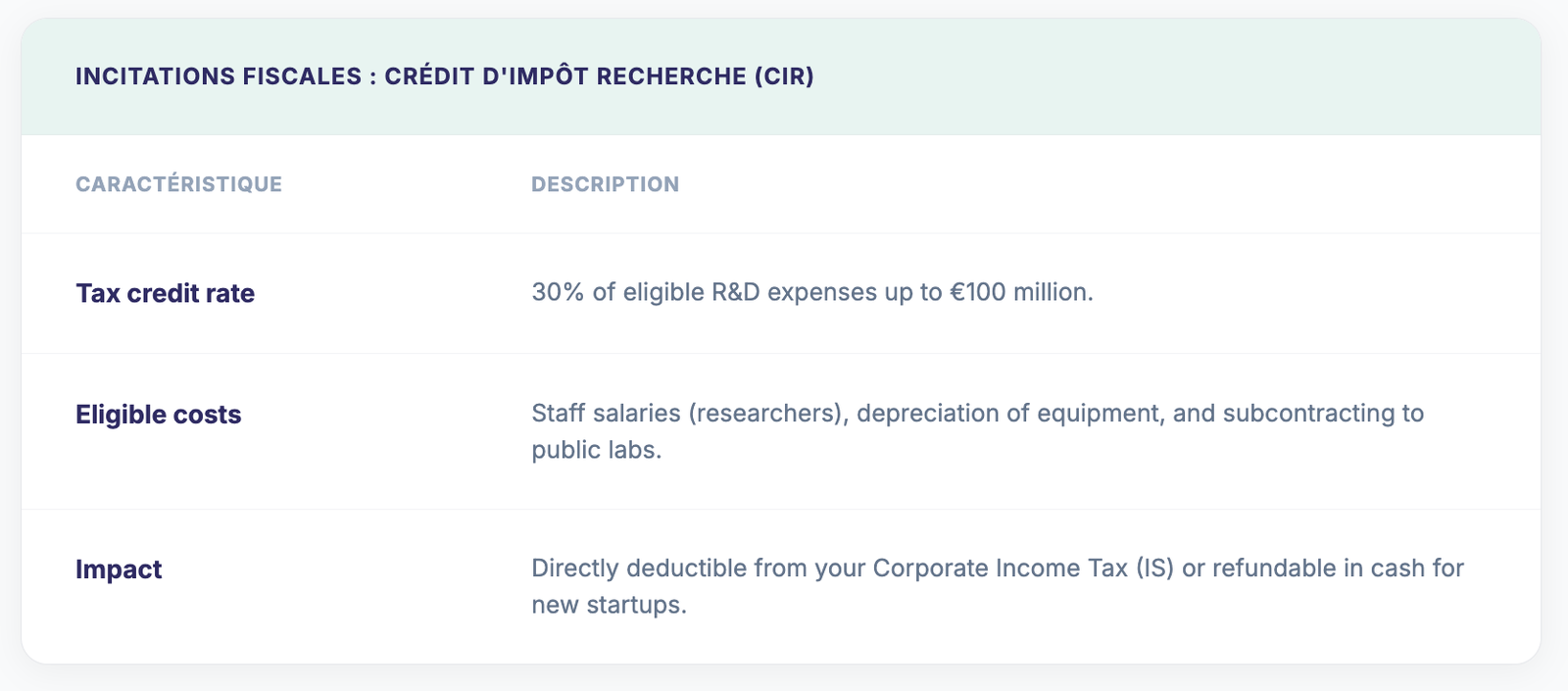The height and width of the screenshot is (691, 1568).
Task: Select the Eligible costs row label
Action: 158,415
